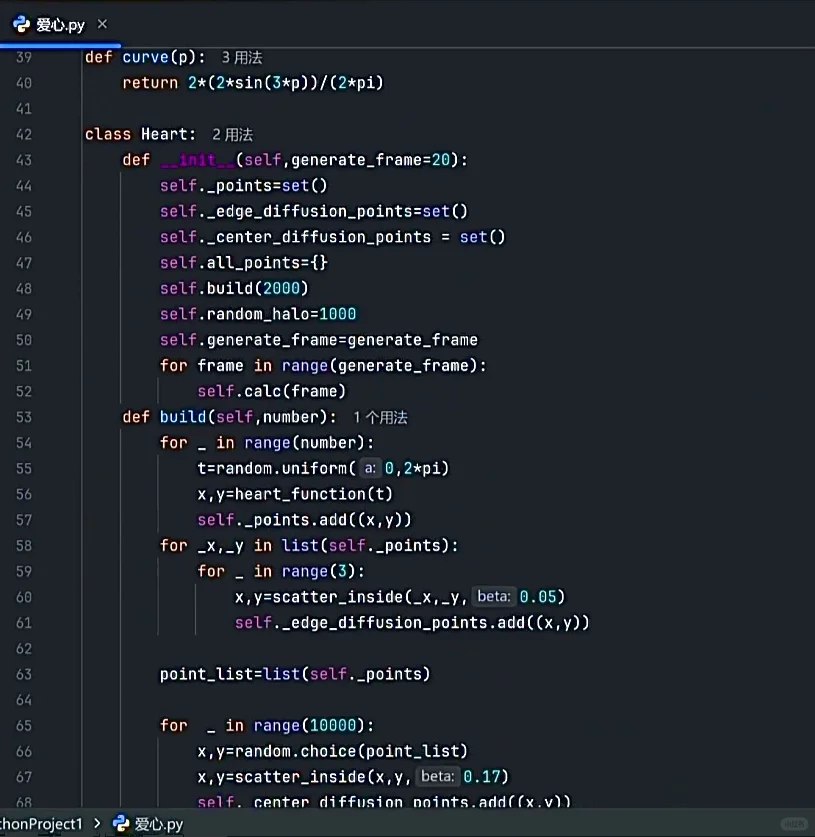Open the honProject1 breadcrumb item
Image resolution: width=815 pixels, height=837 pixels.
coord(42,824)
